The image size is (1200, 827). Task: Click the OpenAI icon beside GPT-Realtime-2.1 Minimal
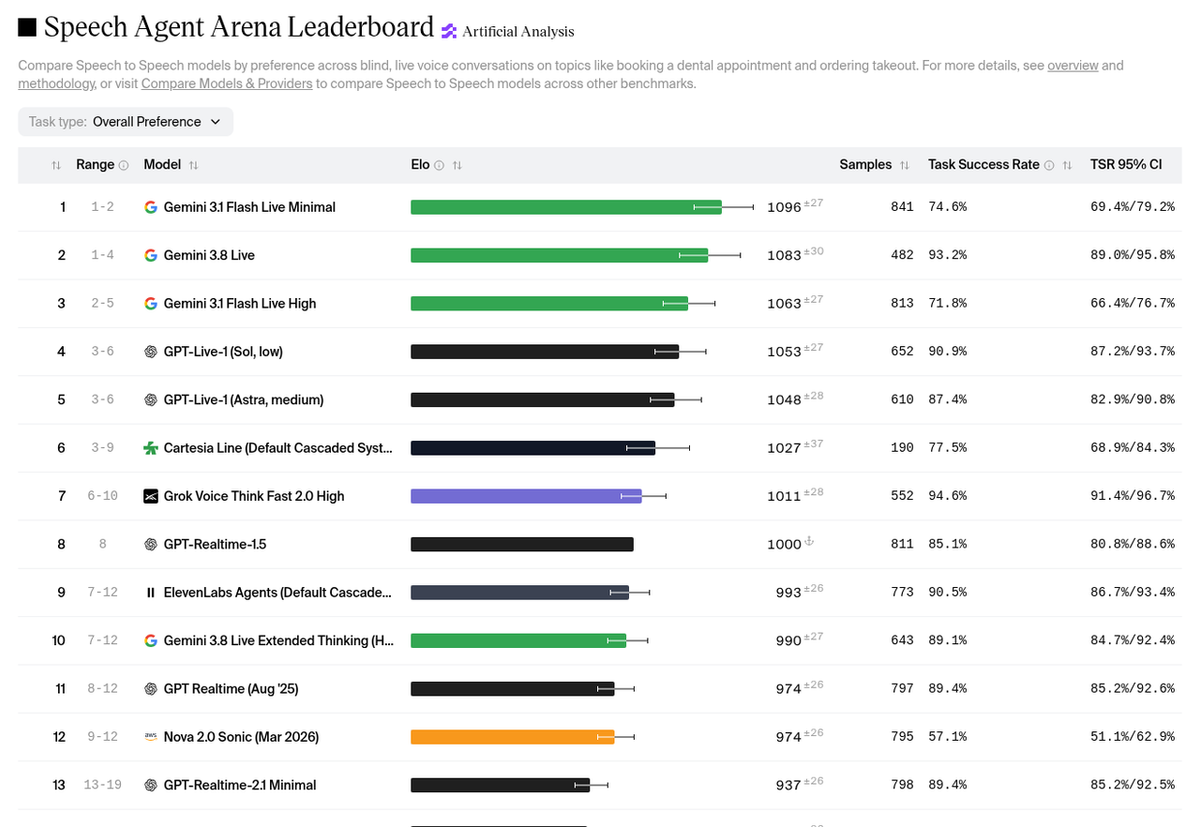click(x=151, y=785)
